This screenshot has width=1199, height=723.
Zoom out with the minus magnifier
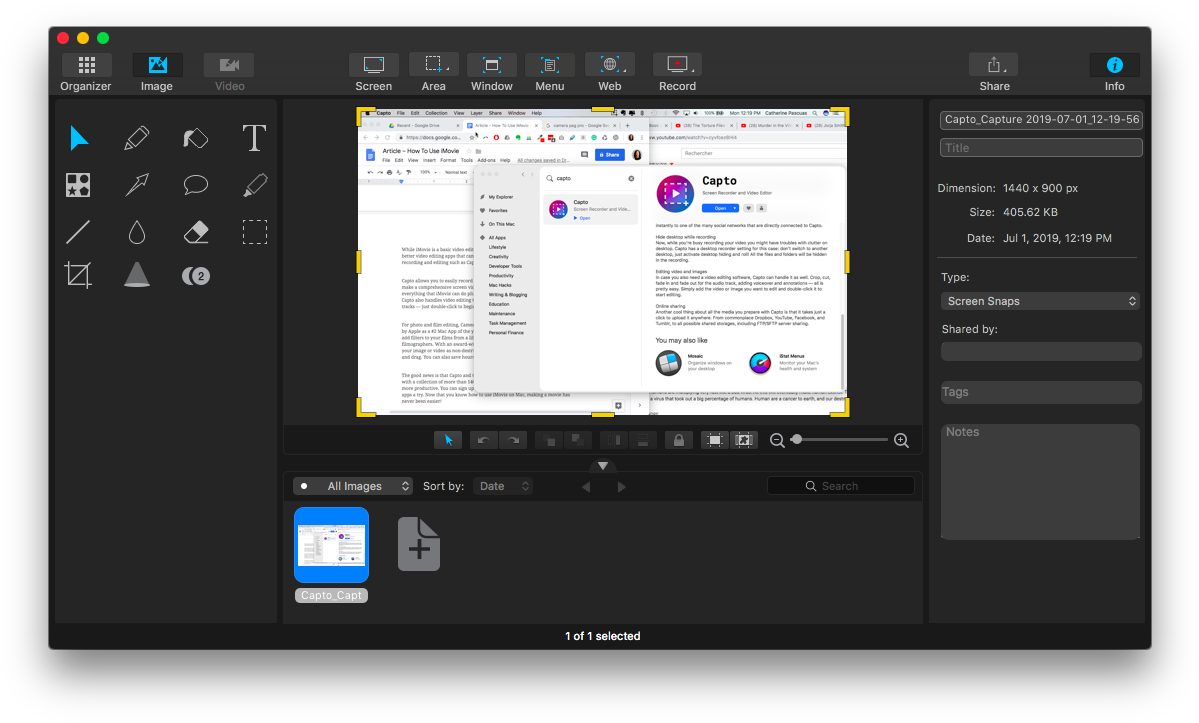777,440
